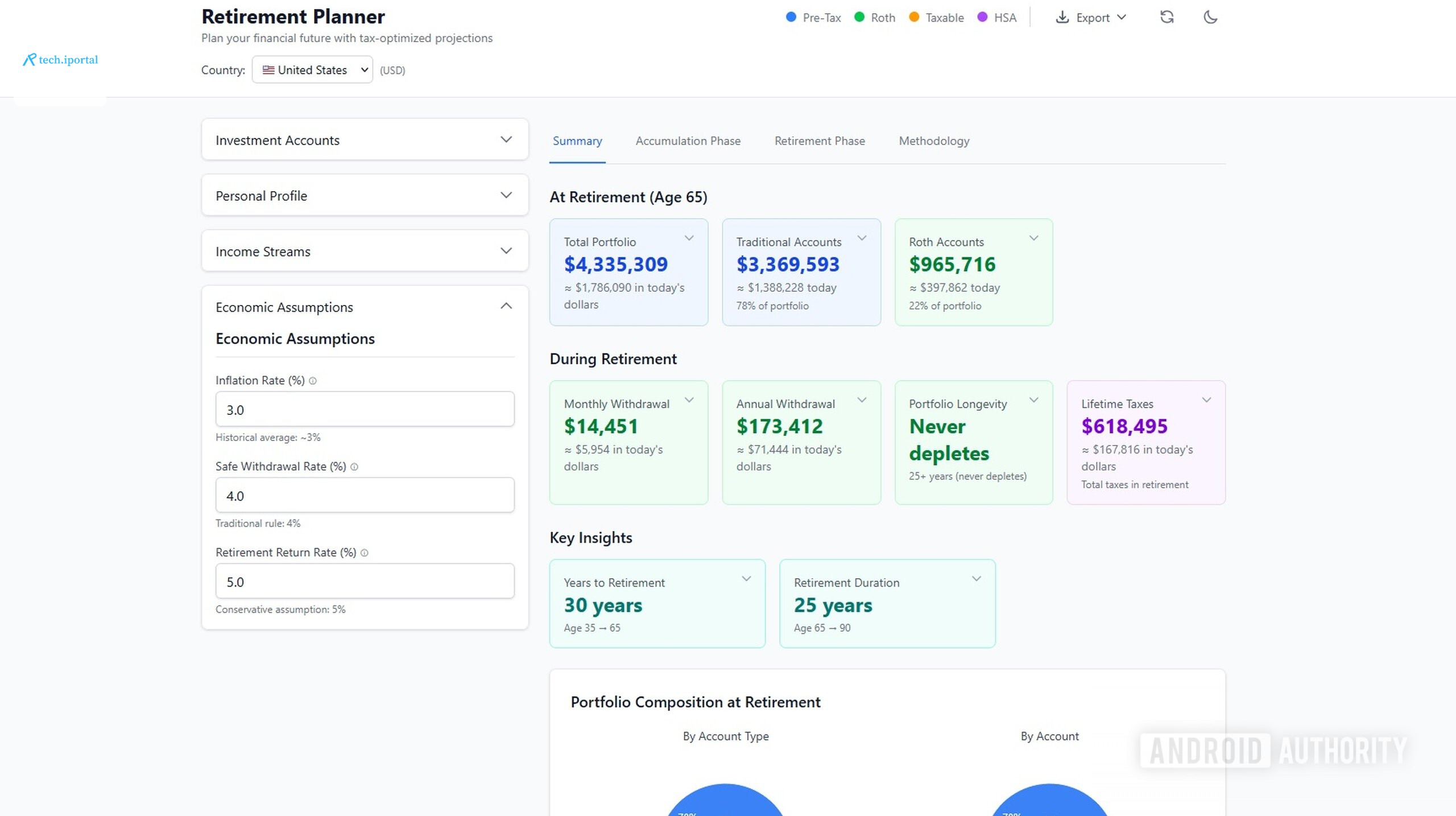Click the refresh/reset icon in header
Screen dimensions: 1456x816
[1167, 17]
